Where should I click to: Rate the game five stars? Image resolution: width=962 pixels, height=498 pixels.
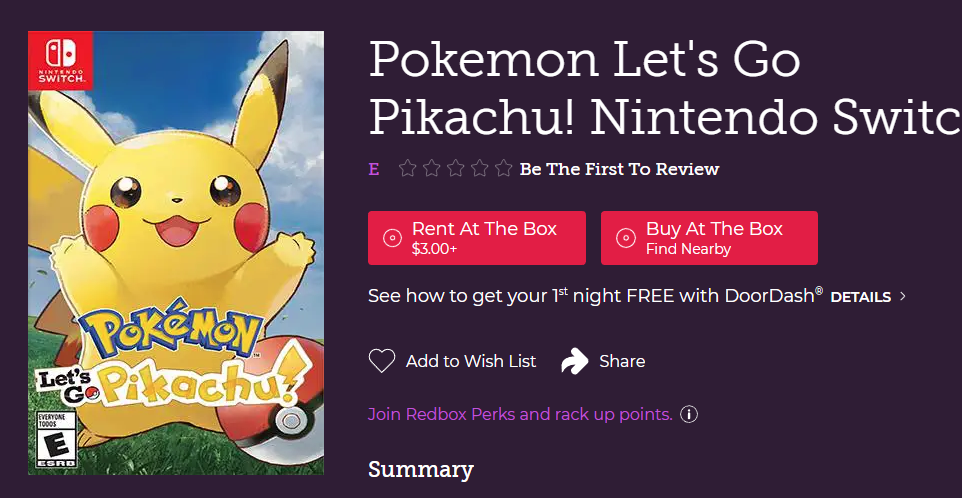(x=503, y=168)
